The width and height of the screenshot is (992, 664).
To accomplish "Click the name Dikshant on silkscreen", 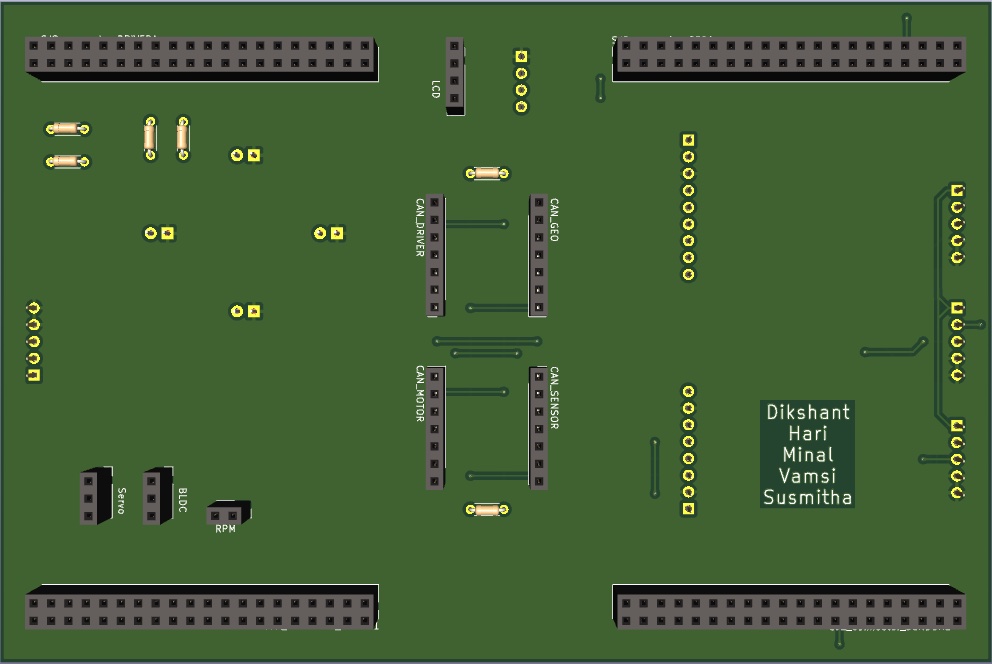I will [808, 412].
